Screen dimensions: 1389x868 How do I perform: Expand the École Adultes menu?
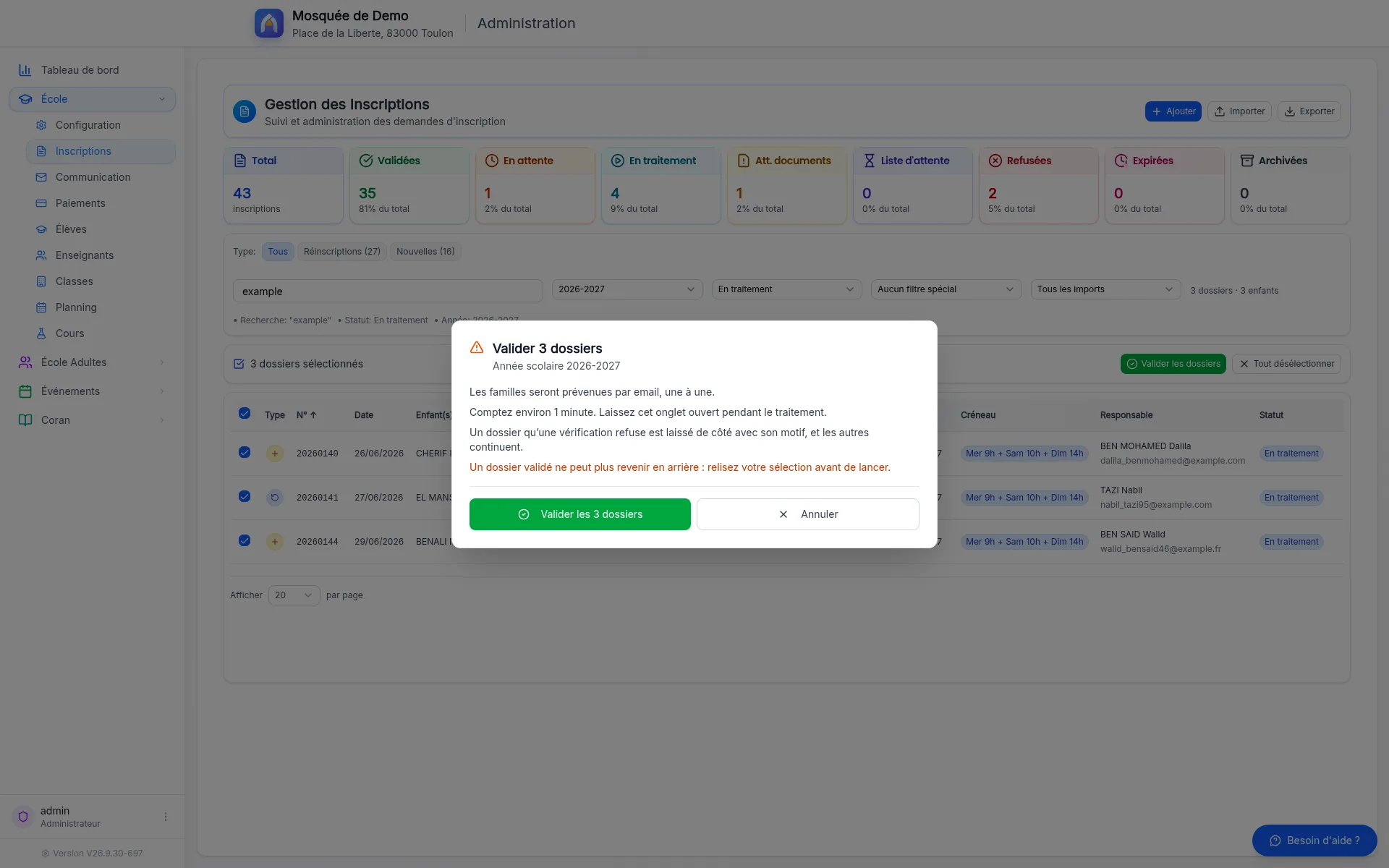point(92,362)
